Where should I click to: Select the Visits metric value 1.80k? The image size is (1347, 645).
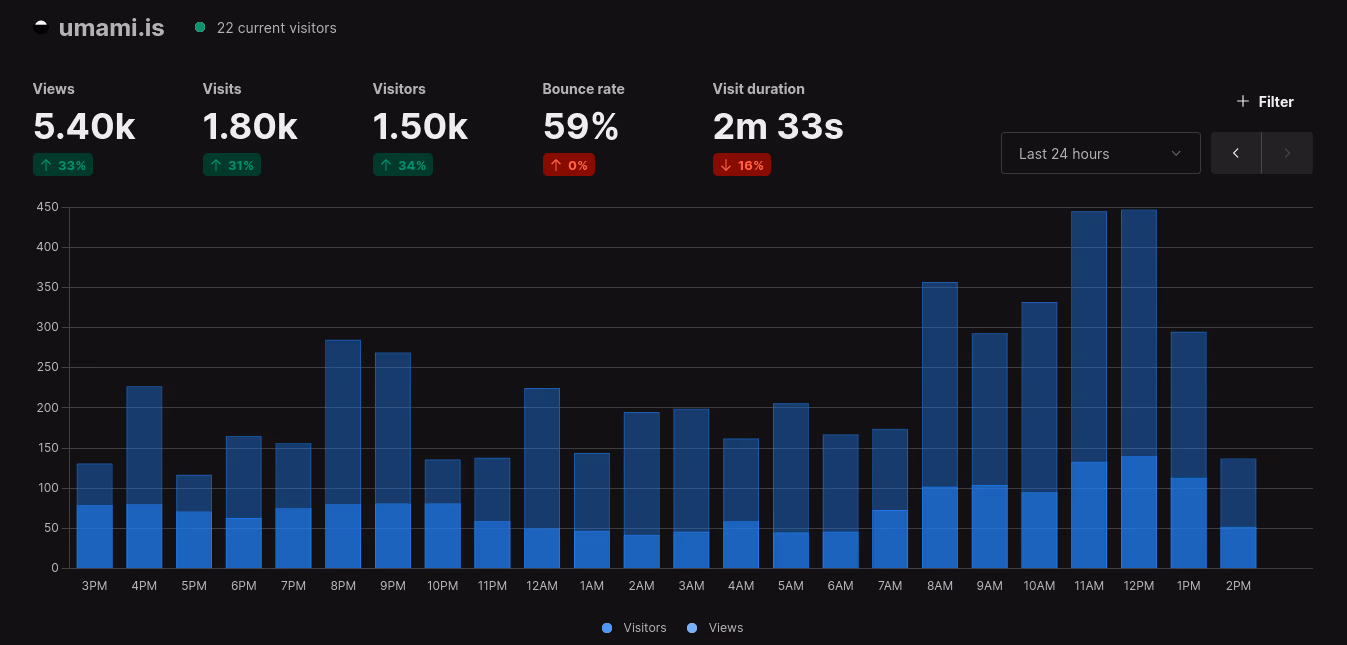(250, 127)
